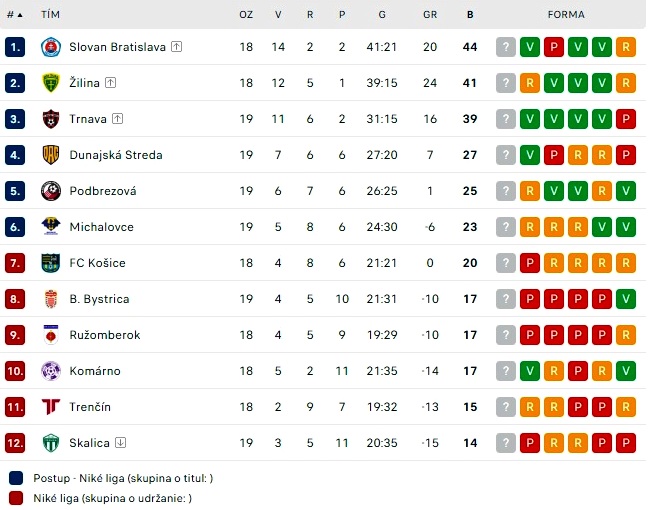Open the Trnava club badge
The height and width of the screenshot is (510, 657).
click(51, 119)
